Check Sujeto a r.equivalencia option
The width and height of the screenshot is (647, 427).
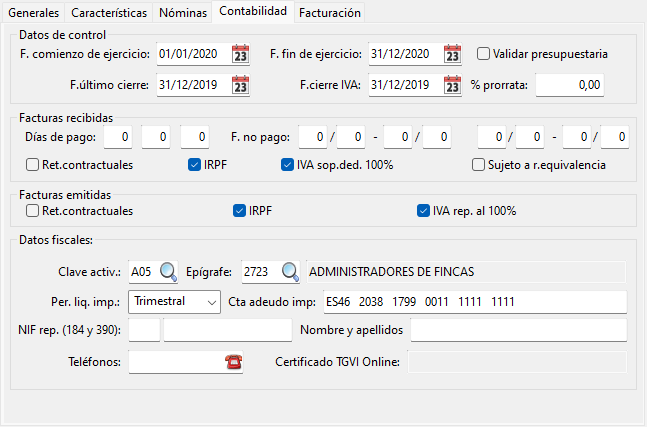click(478, 165)
